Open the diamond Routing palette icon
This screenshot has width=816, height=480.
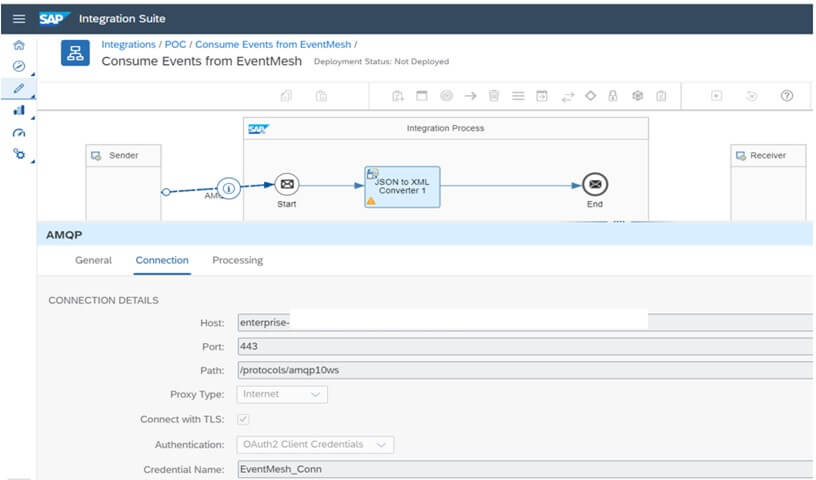tap(590, 96)
